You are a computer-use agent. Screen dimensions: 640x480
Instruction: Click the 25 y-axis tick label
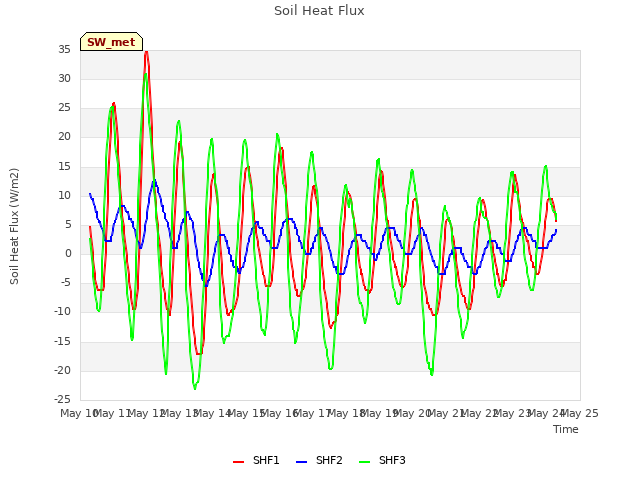pyautogui.click(x=64, y=108)
